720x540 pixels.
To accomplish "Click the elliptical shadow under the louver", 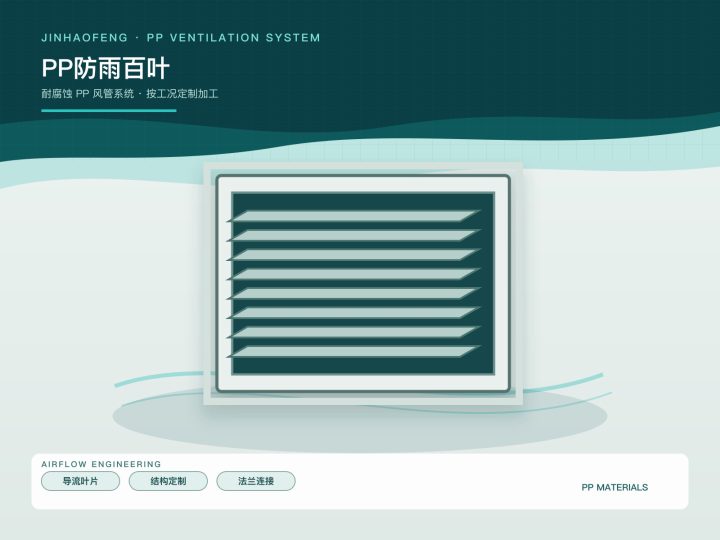I will click(x=360, y=427).
